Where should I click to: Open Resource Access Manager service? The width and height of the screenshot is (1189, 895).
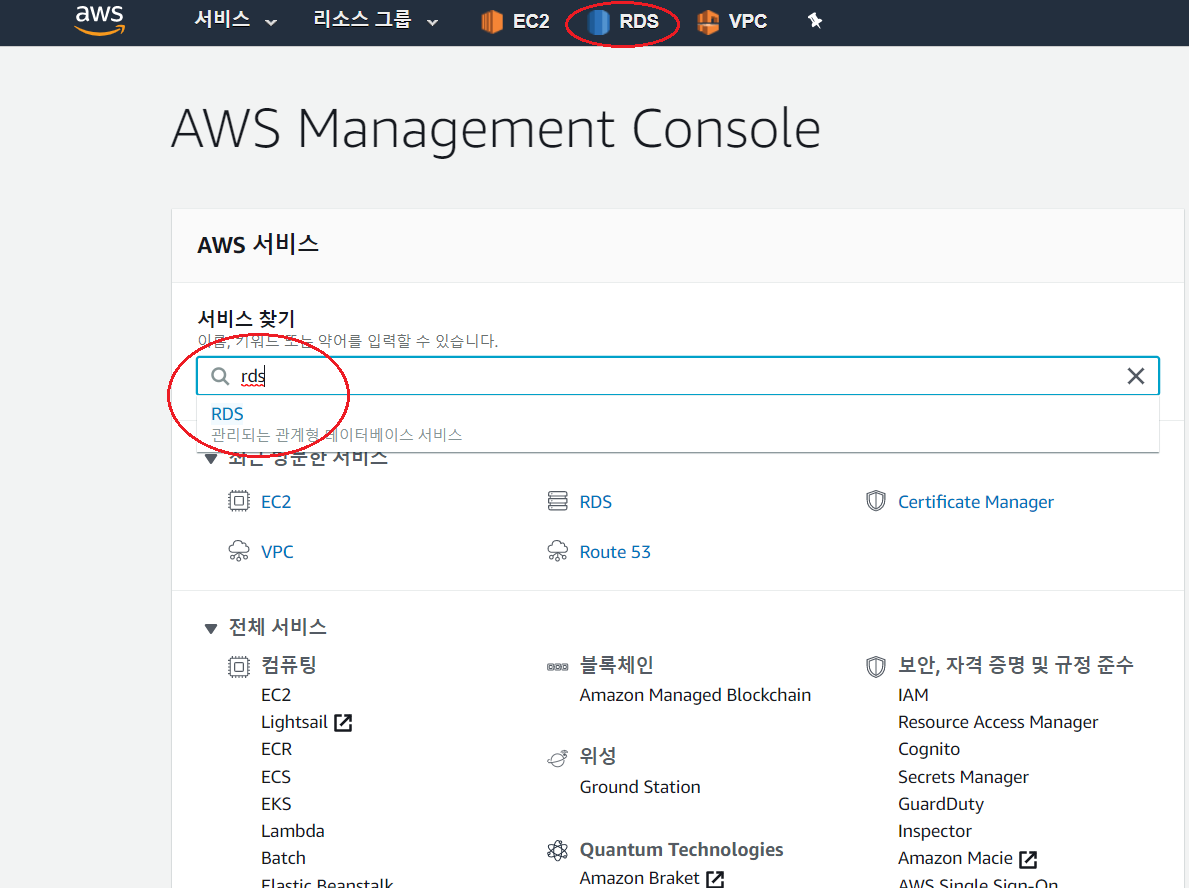[x=998, y=723]
